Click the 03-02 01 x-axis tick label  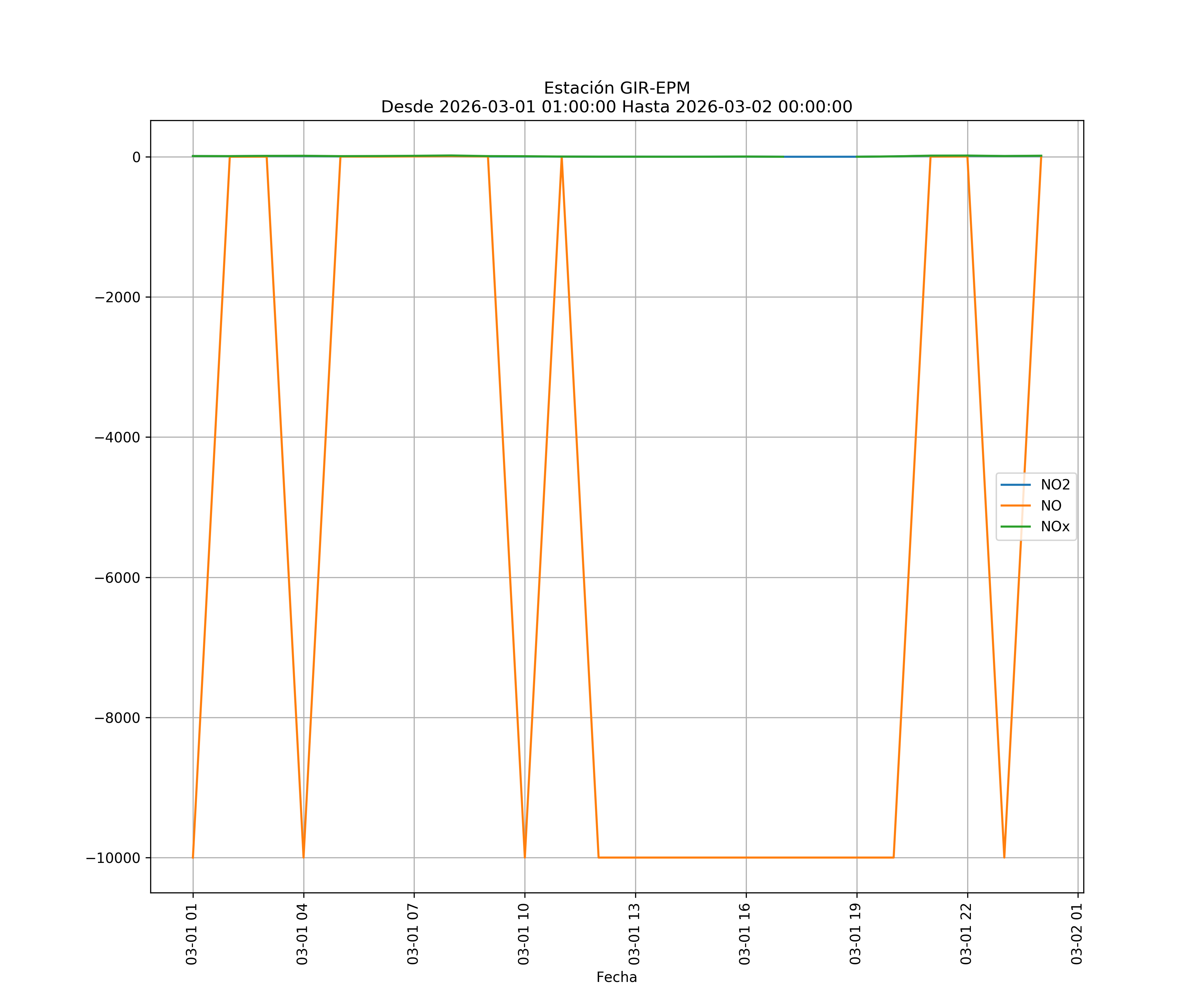pos(1077,934)
